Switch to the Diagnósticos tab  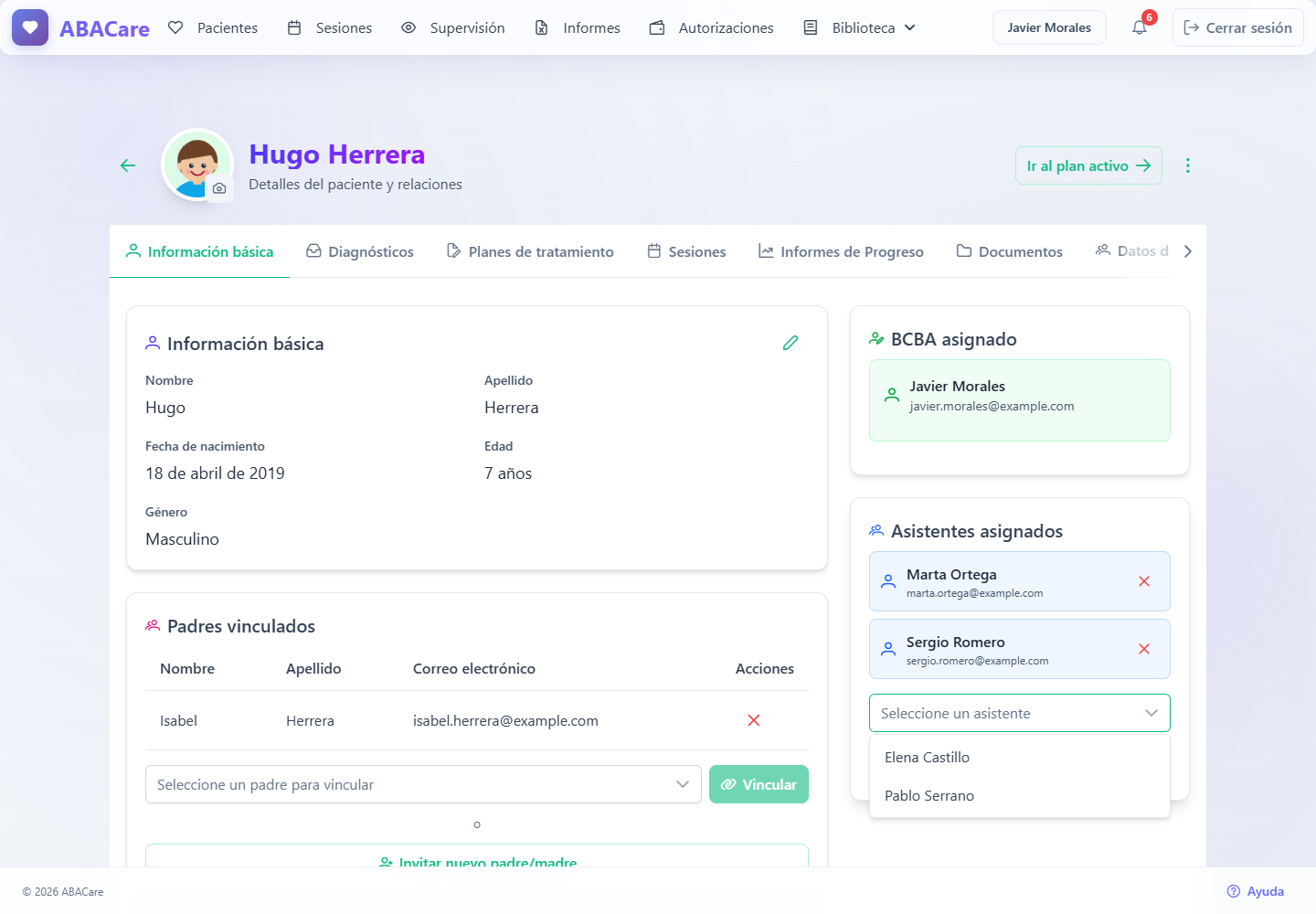tap(360, 251)
